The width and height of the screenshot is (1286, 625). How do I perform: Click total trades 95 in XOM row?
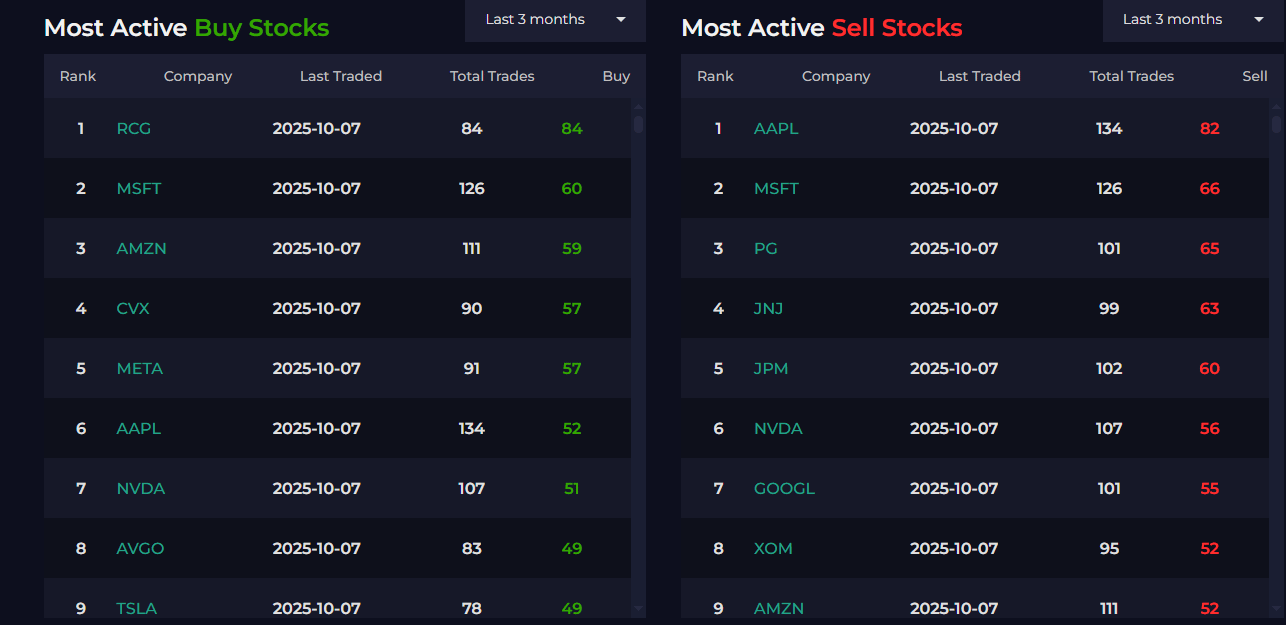point(1109,548)
